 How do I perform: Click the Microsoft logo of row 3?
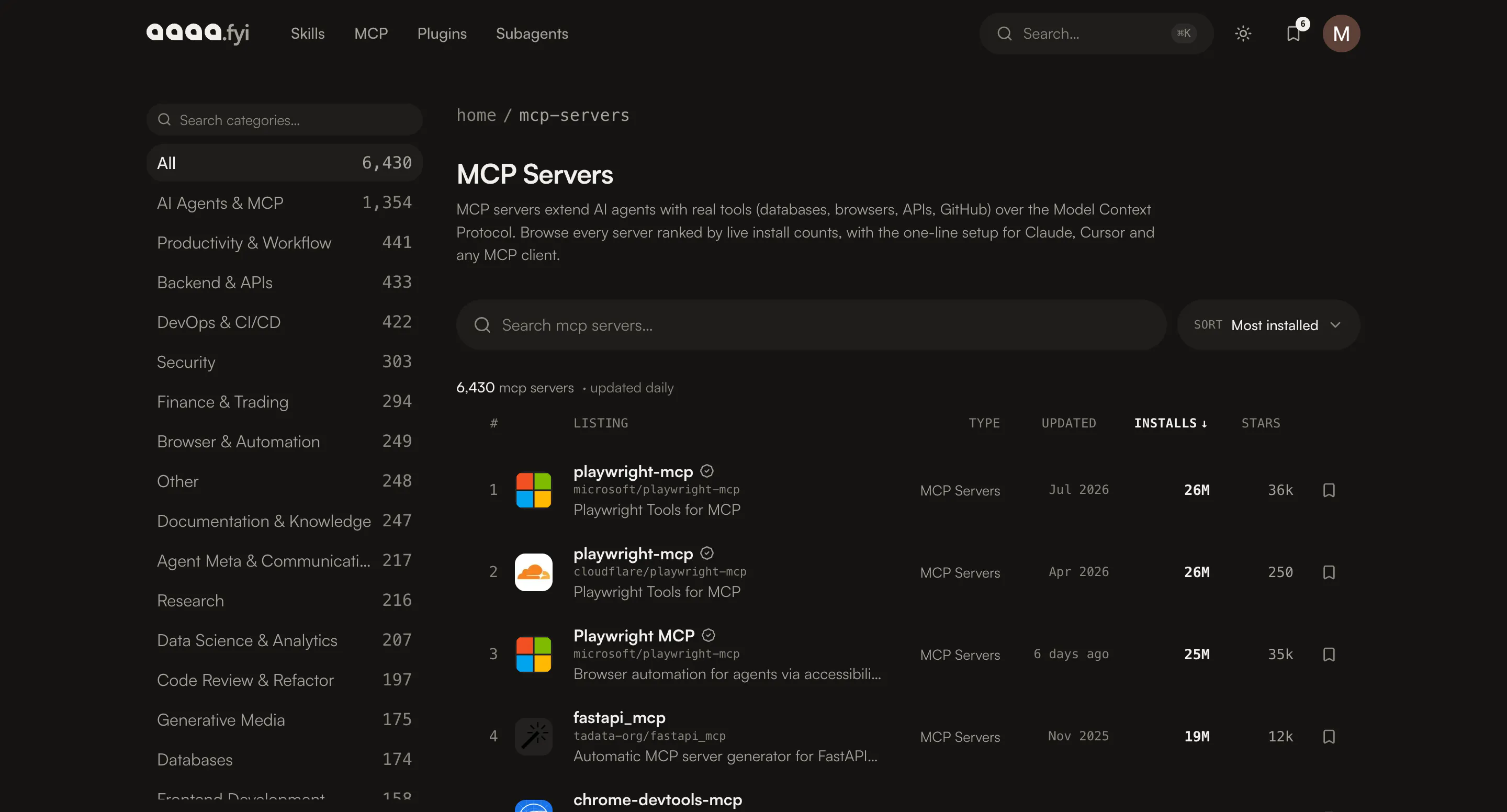533,653
